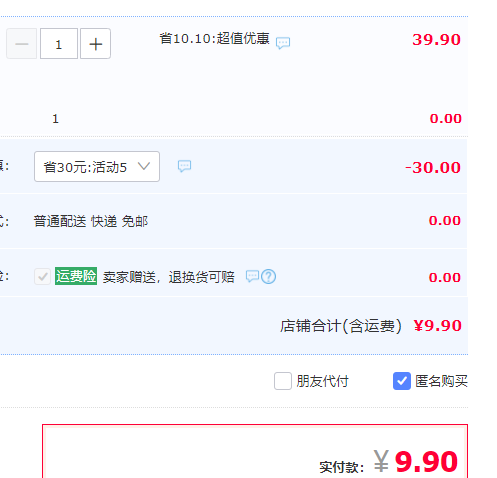Click chat bubble icon beside 超值优惠

tap(283, 43)
